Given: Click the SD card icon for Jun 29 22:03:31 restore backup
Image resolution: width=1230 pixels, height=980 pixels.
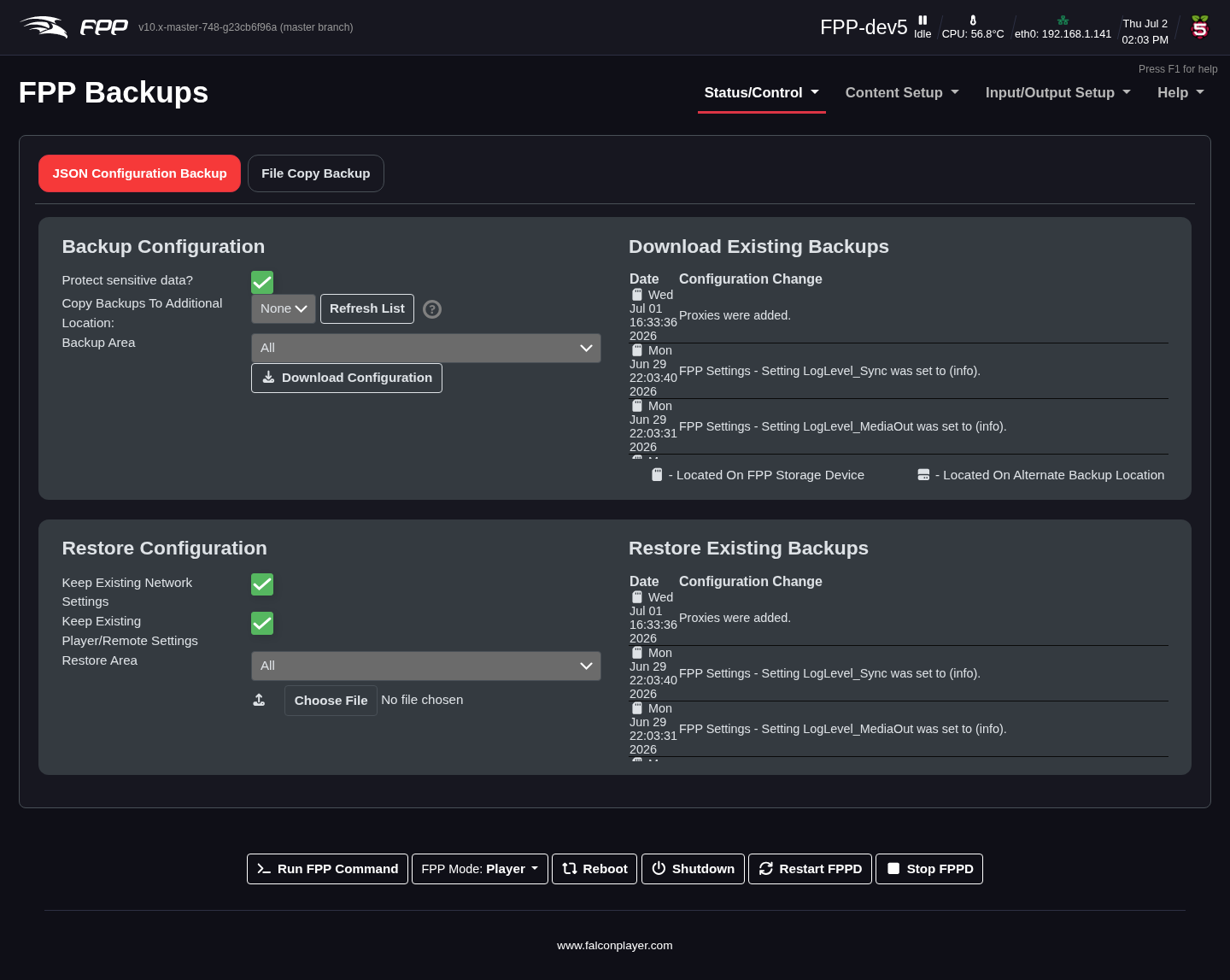Looking at the screenshot, I should (x=637, y=708).
